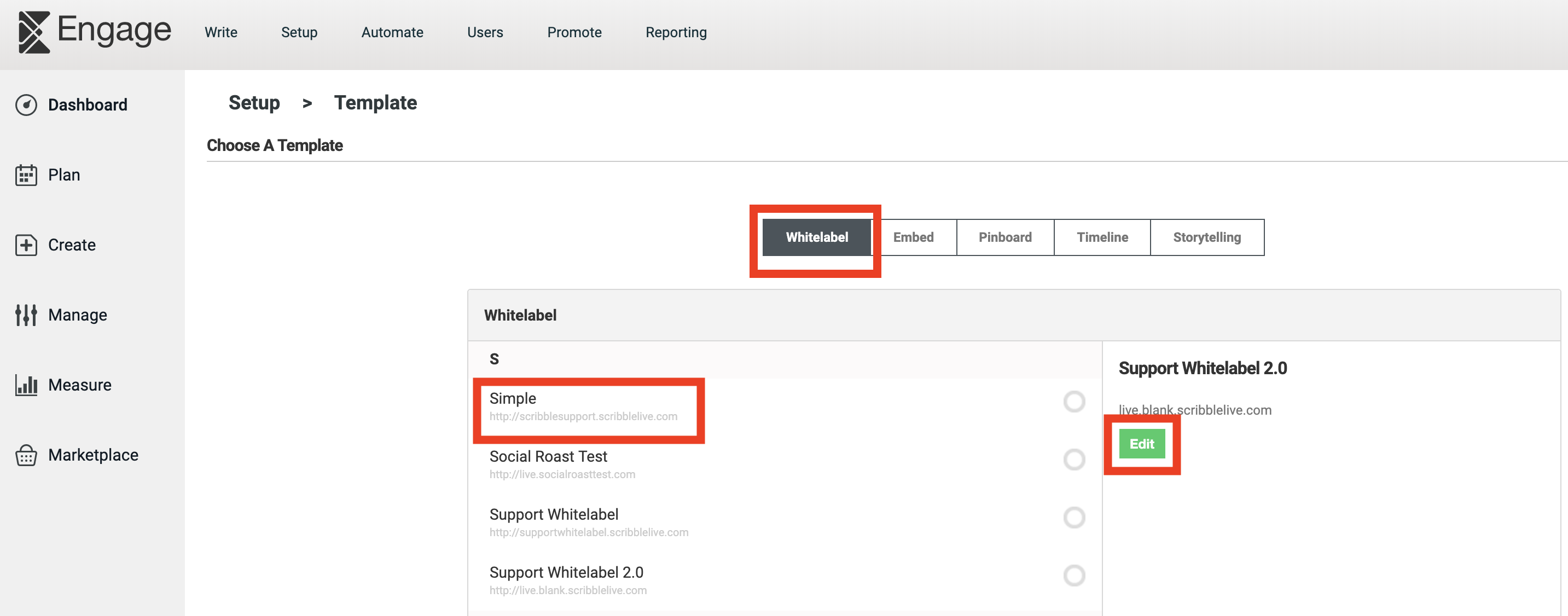Open the Setup menu in top bar

(x=299, y=32)
